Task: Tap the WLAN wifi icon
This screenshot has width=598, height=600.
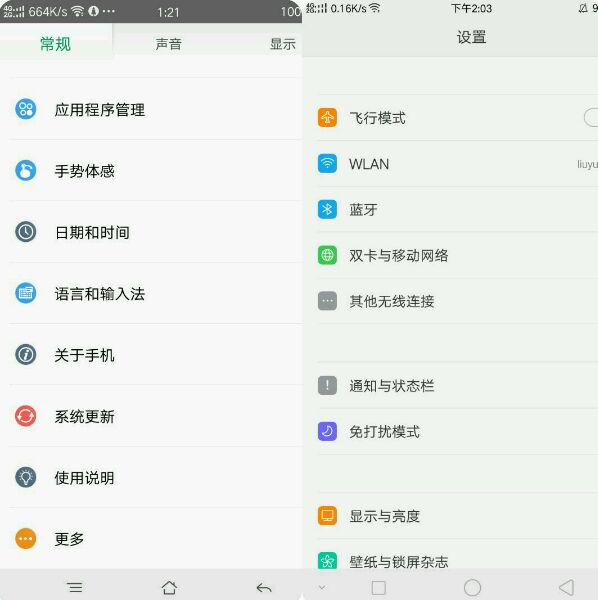Action: pos(327,163)
